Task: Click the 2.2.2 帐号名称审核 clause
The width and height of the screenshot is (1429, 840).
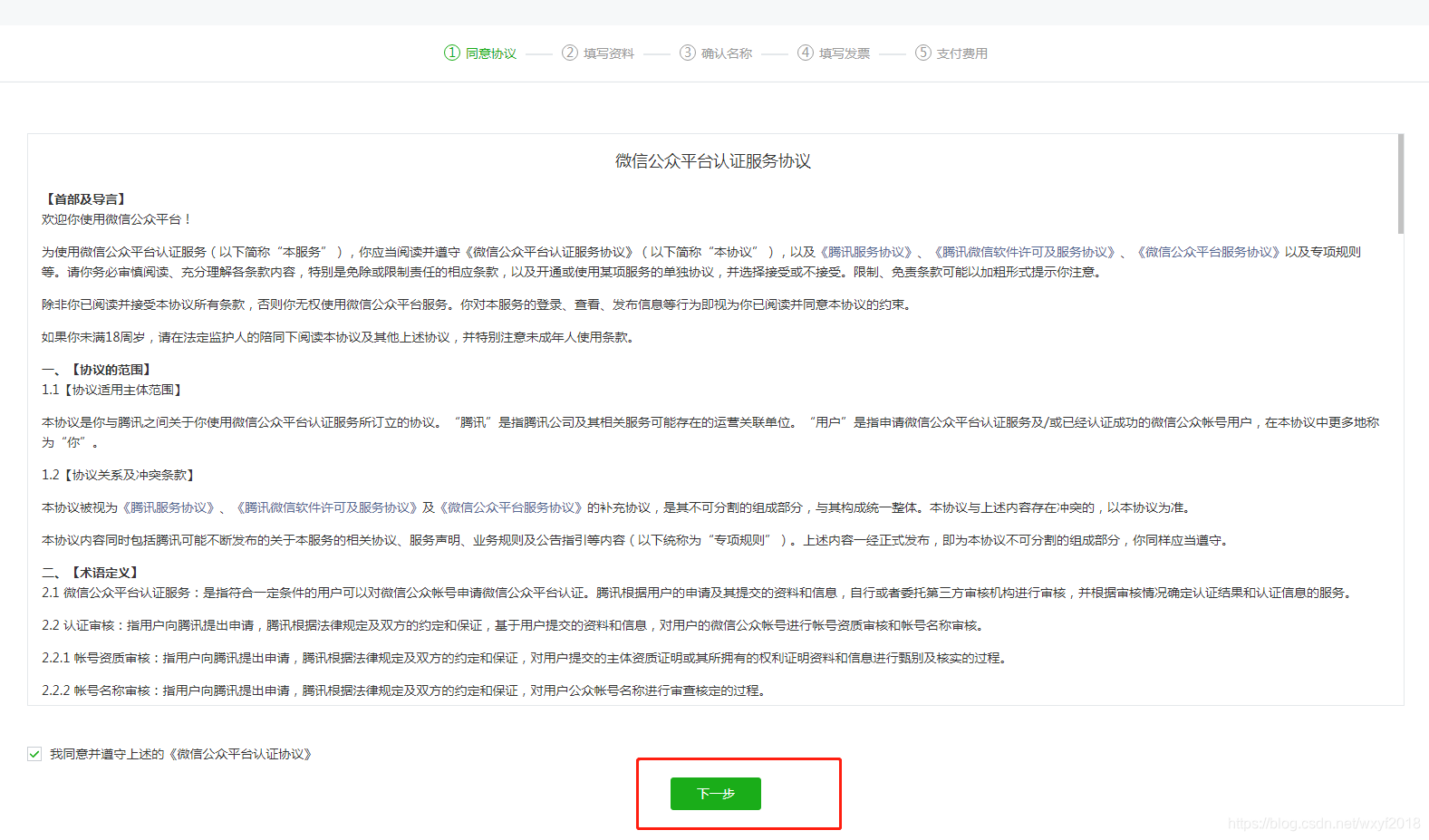Action: pyautogui.click(x=406, y=690)
